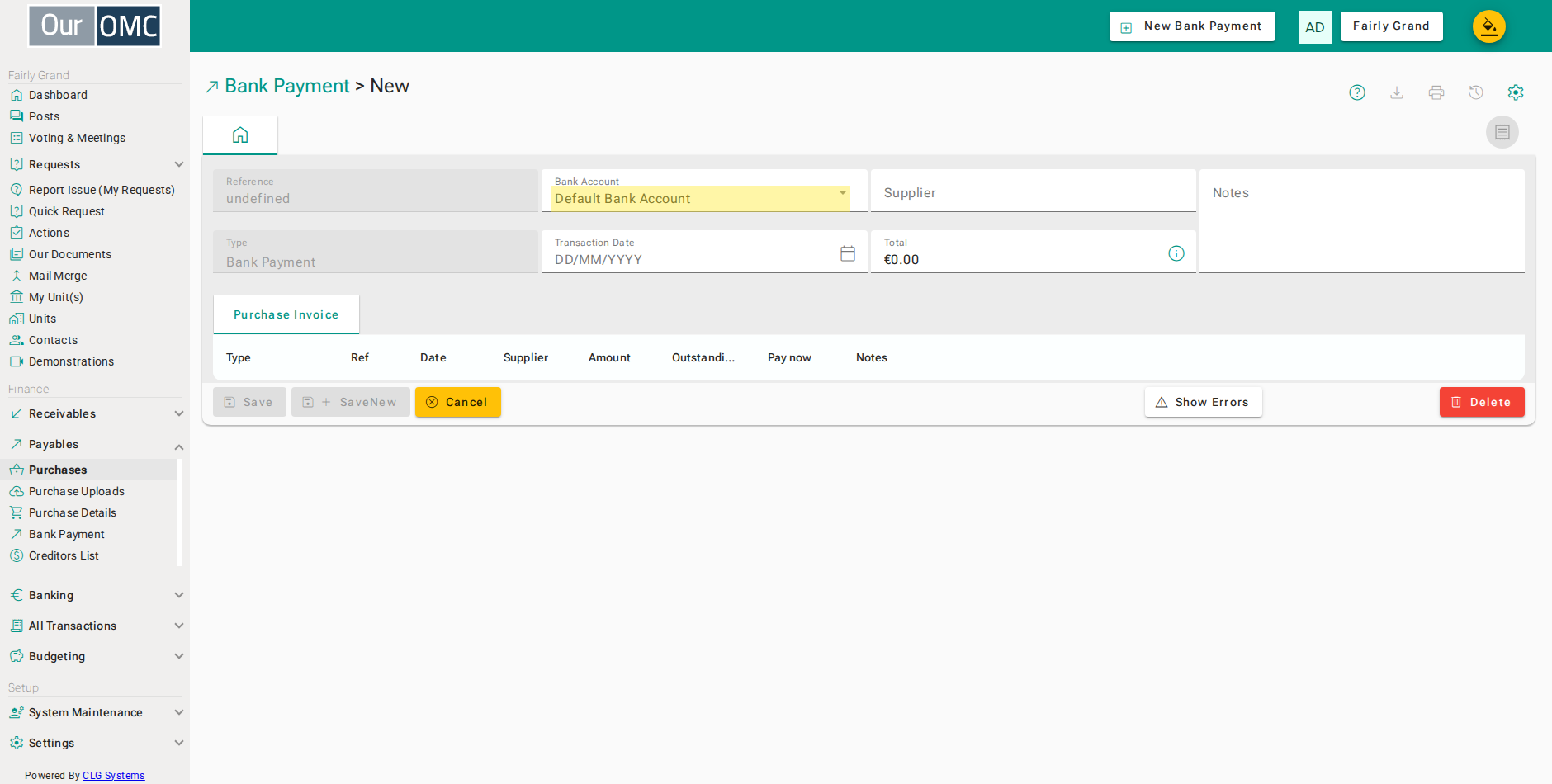Open the settings gear icon near title
The width and height of the screenshot is (1552, 784).
point(1516,92)
